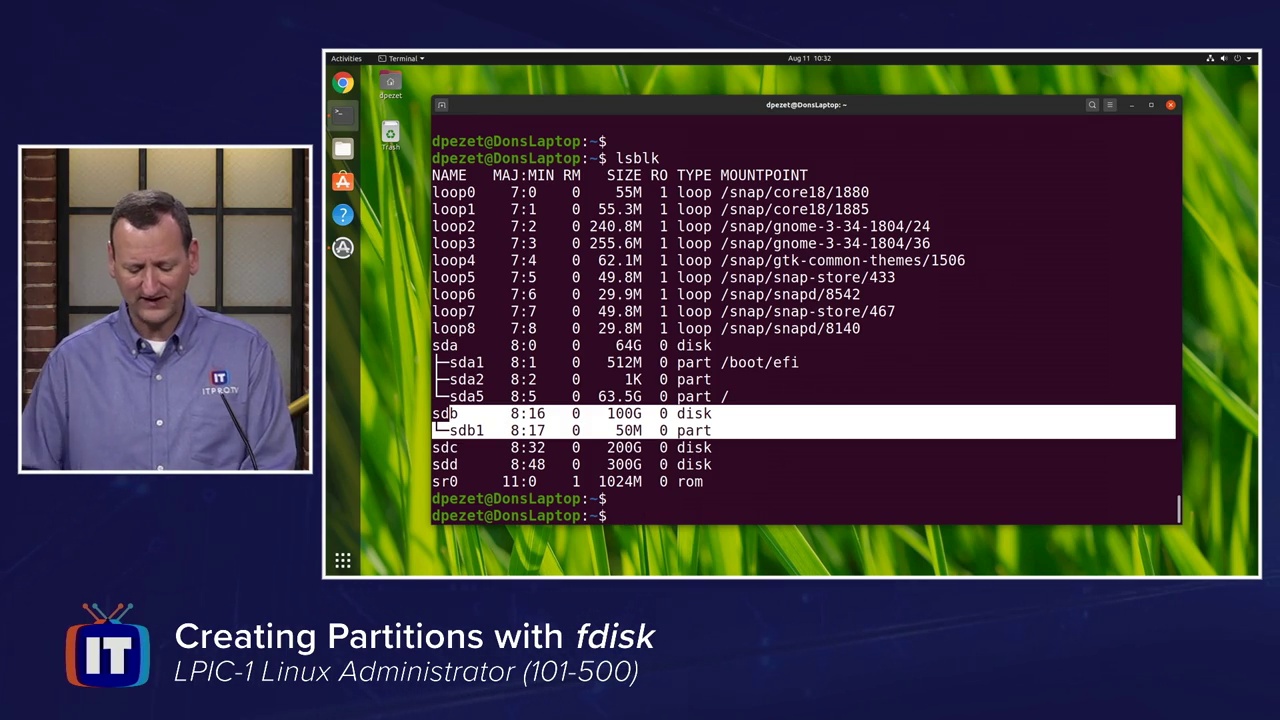Click the power icon in top bar
Viewport: 1280px width, 720px height.
point(1237,58)
